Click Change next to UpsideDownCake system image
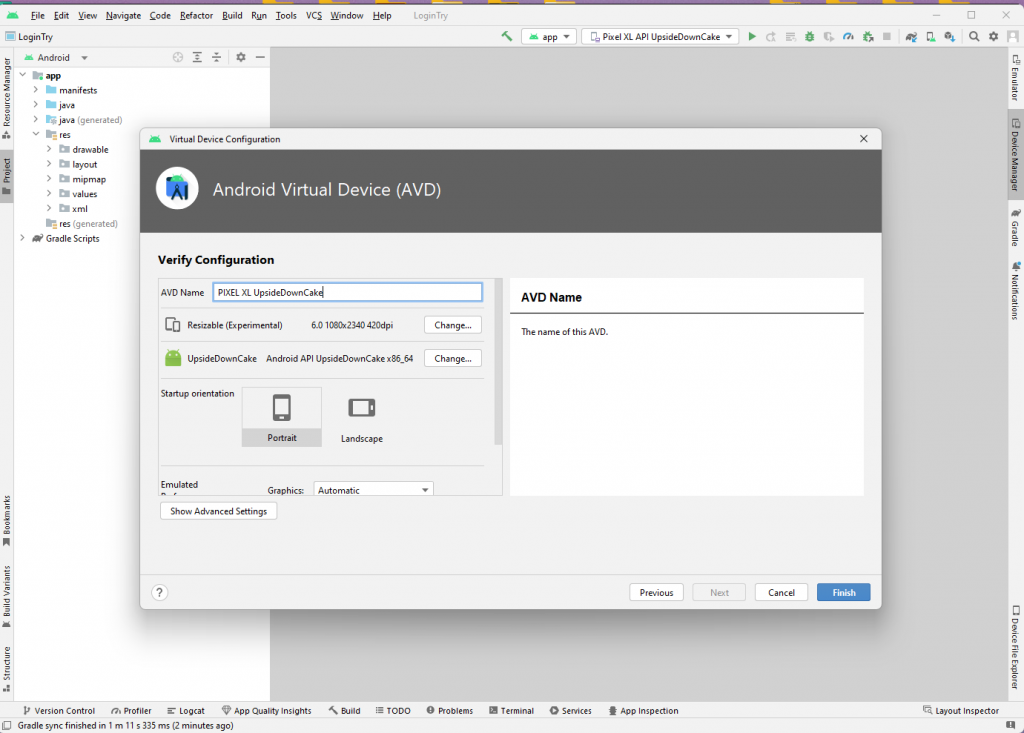This screenshot has height=733, width=1024. click(453, 358)
